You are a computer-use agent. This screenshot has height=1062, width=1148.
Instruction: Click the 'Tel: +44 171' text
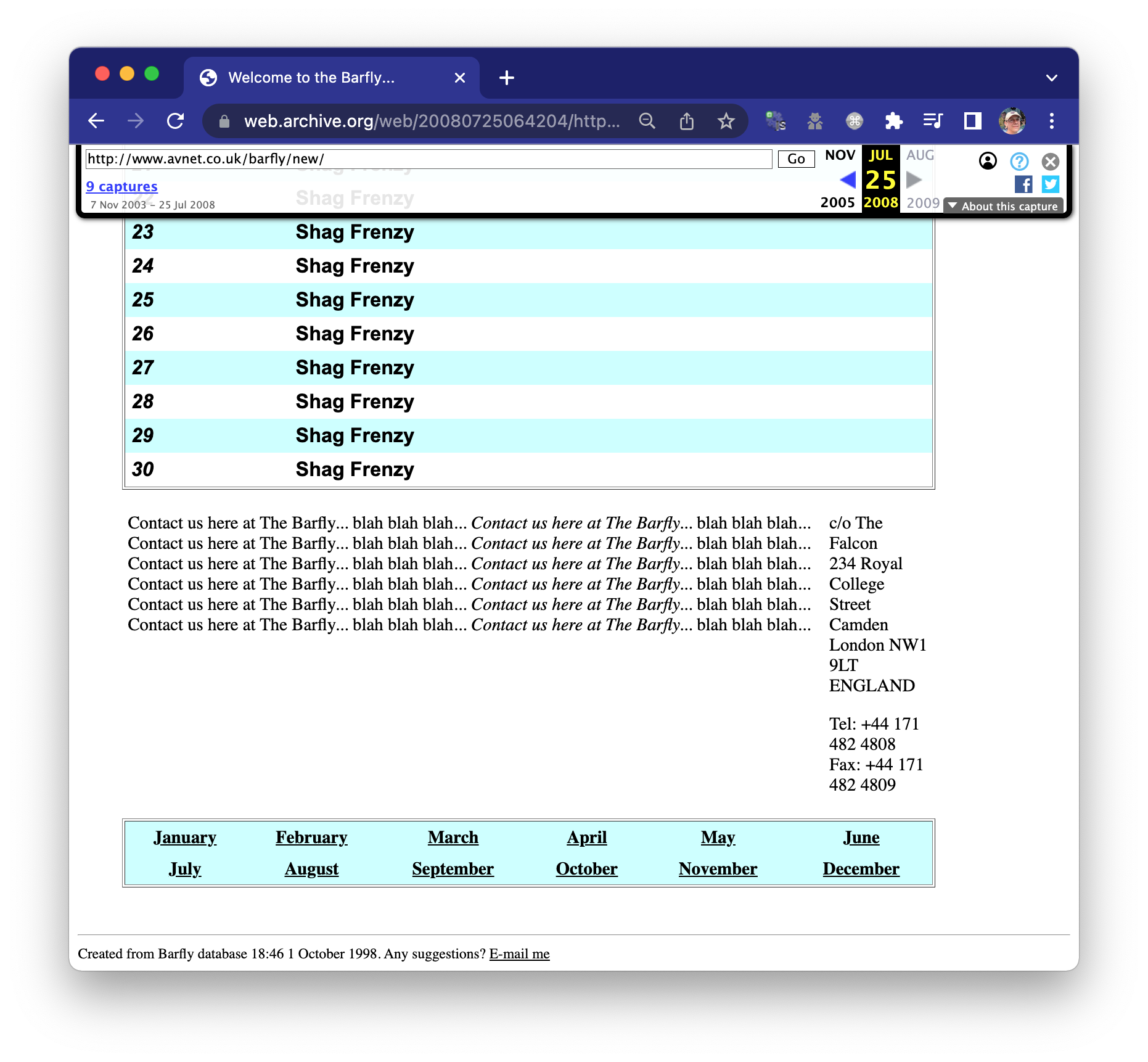pyautogui.click(x=874, y=723)
